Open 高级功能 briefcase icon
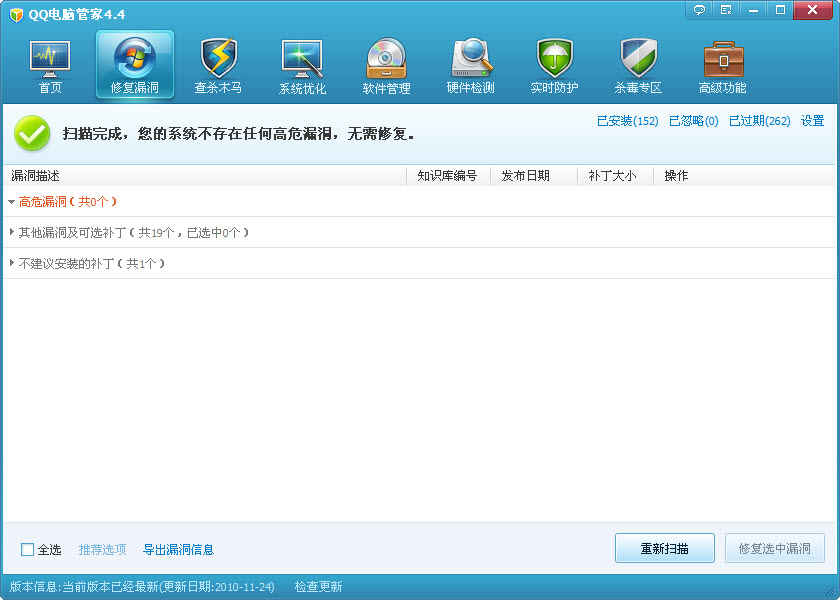 722,66
